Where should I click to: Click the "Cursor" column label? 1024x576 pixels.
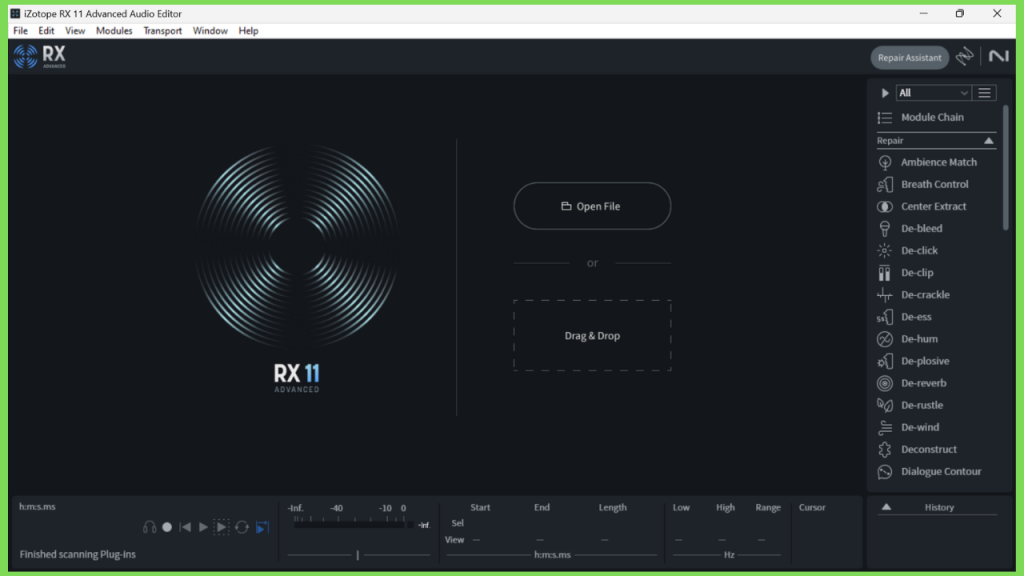(812, 507)
